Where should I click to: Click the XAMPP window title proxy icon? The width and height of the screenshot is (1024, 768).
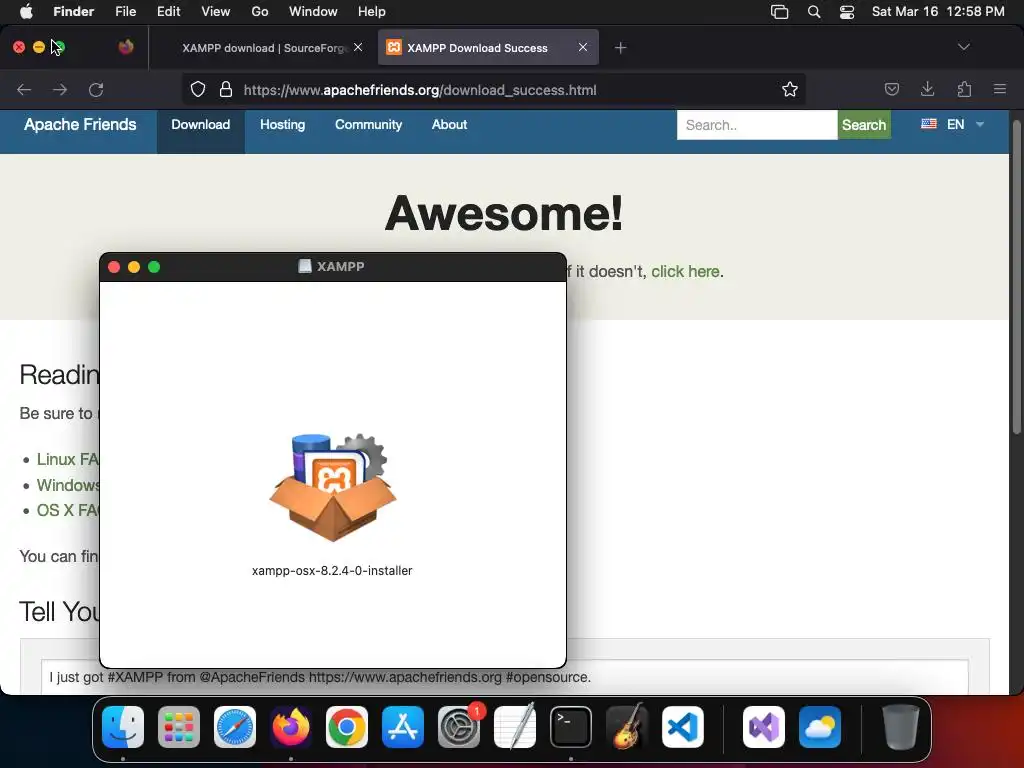point(304,266)
